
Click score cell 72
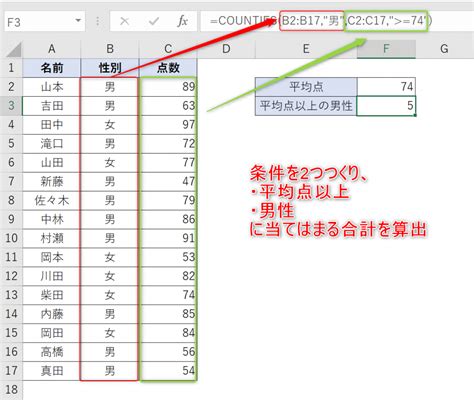coord(168,144)
